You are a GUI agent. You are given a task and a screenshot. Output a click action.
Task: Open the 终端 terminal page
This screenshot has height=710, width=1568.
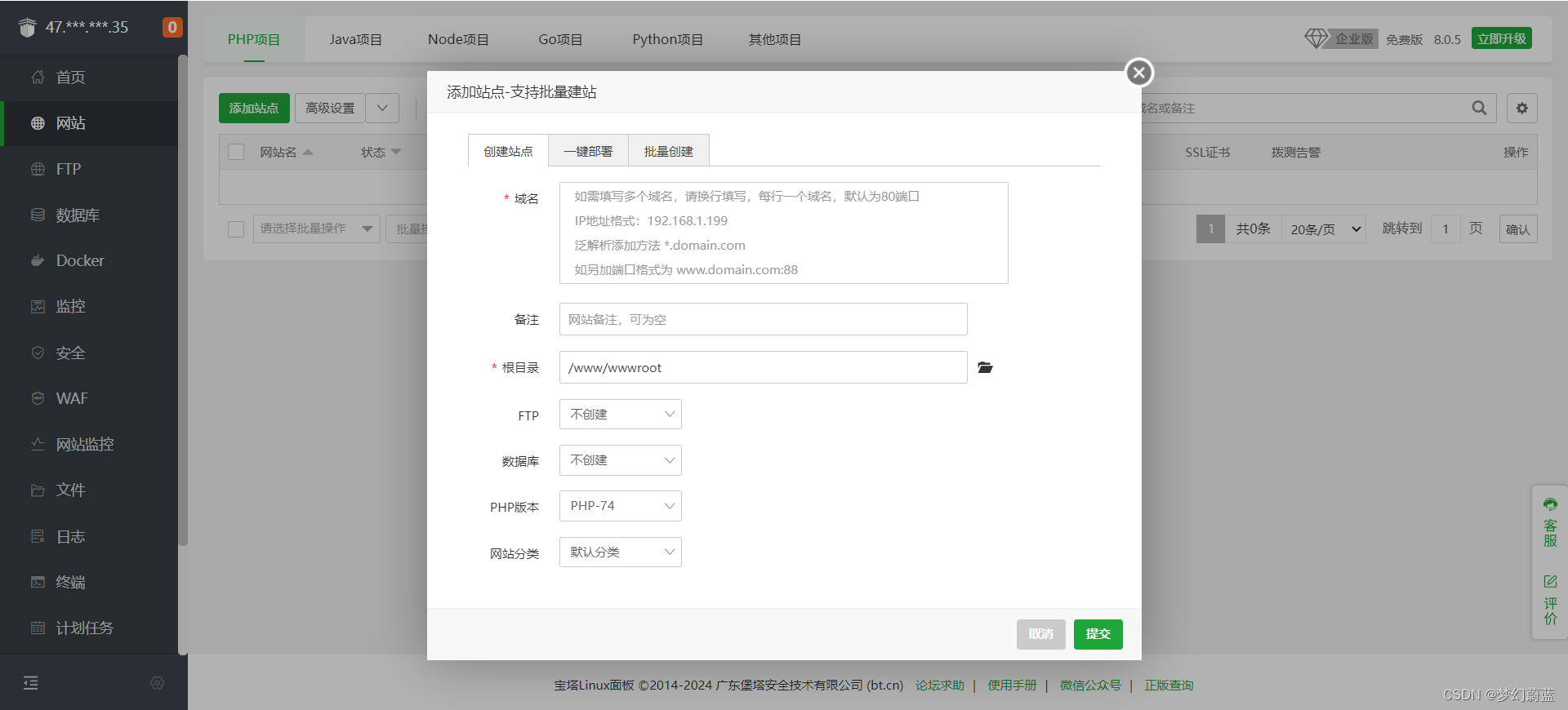point(88,582)
